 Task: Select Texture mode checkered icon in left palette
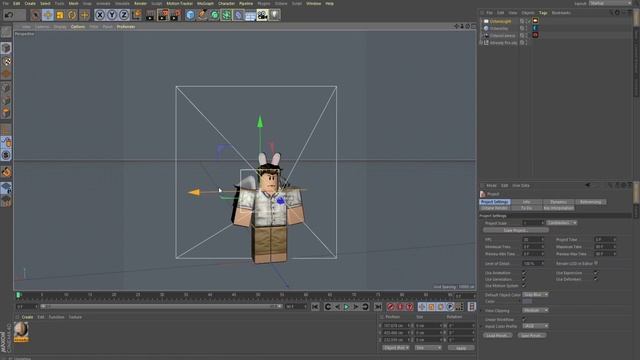tap(6, 61)
